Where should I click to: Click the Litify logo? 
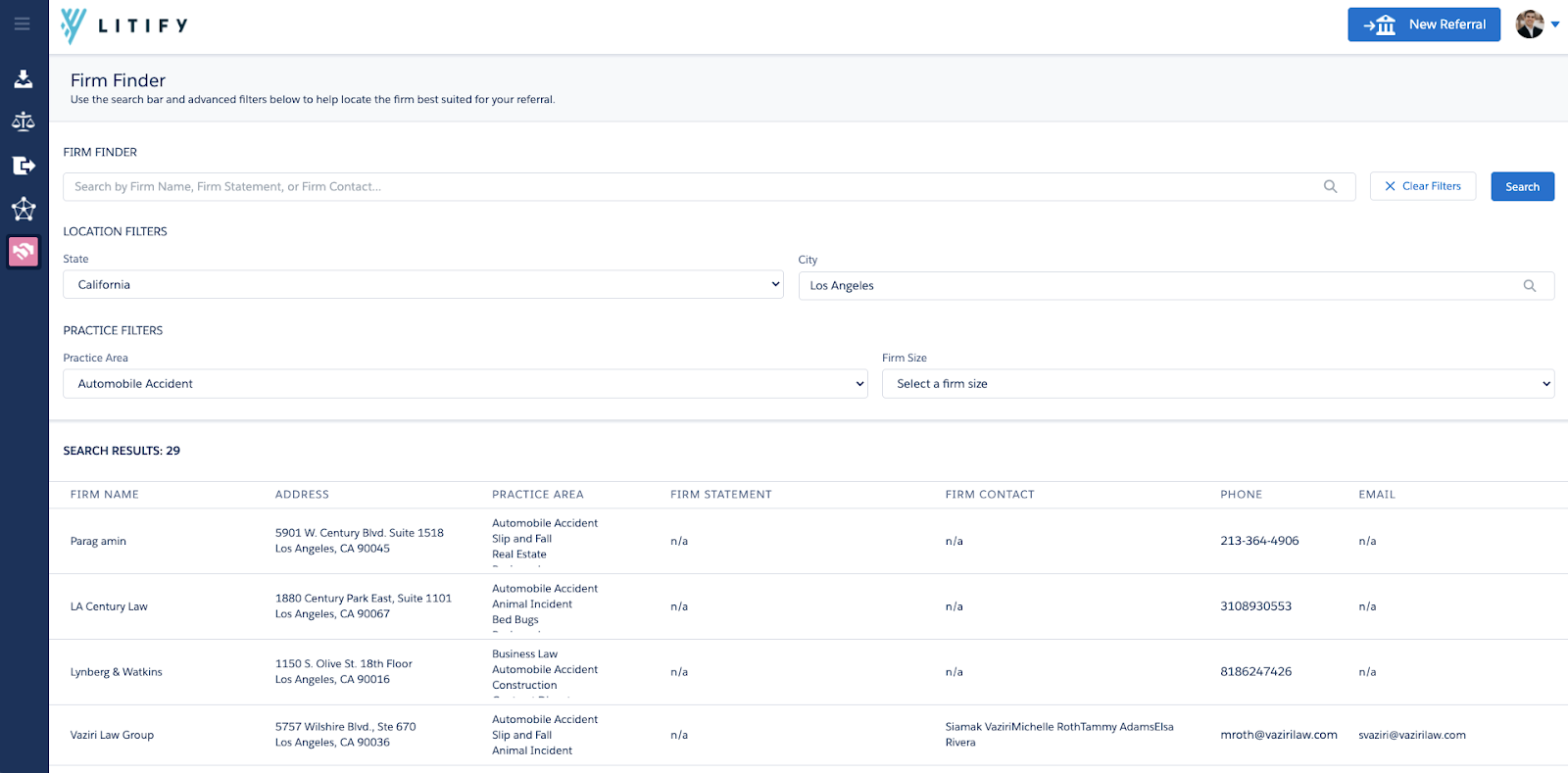pos(124,25)
